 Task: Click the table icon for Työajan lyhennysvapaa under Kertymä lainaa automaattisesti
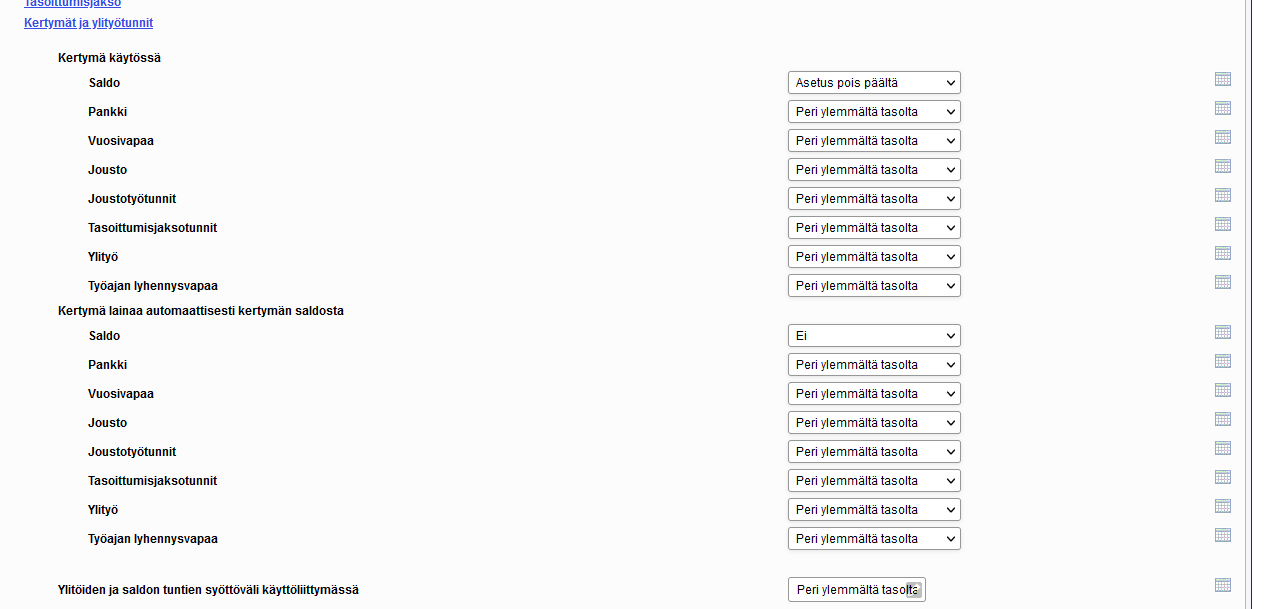(x=1222, y=535)
